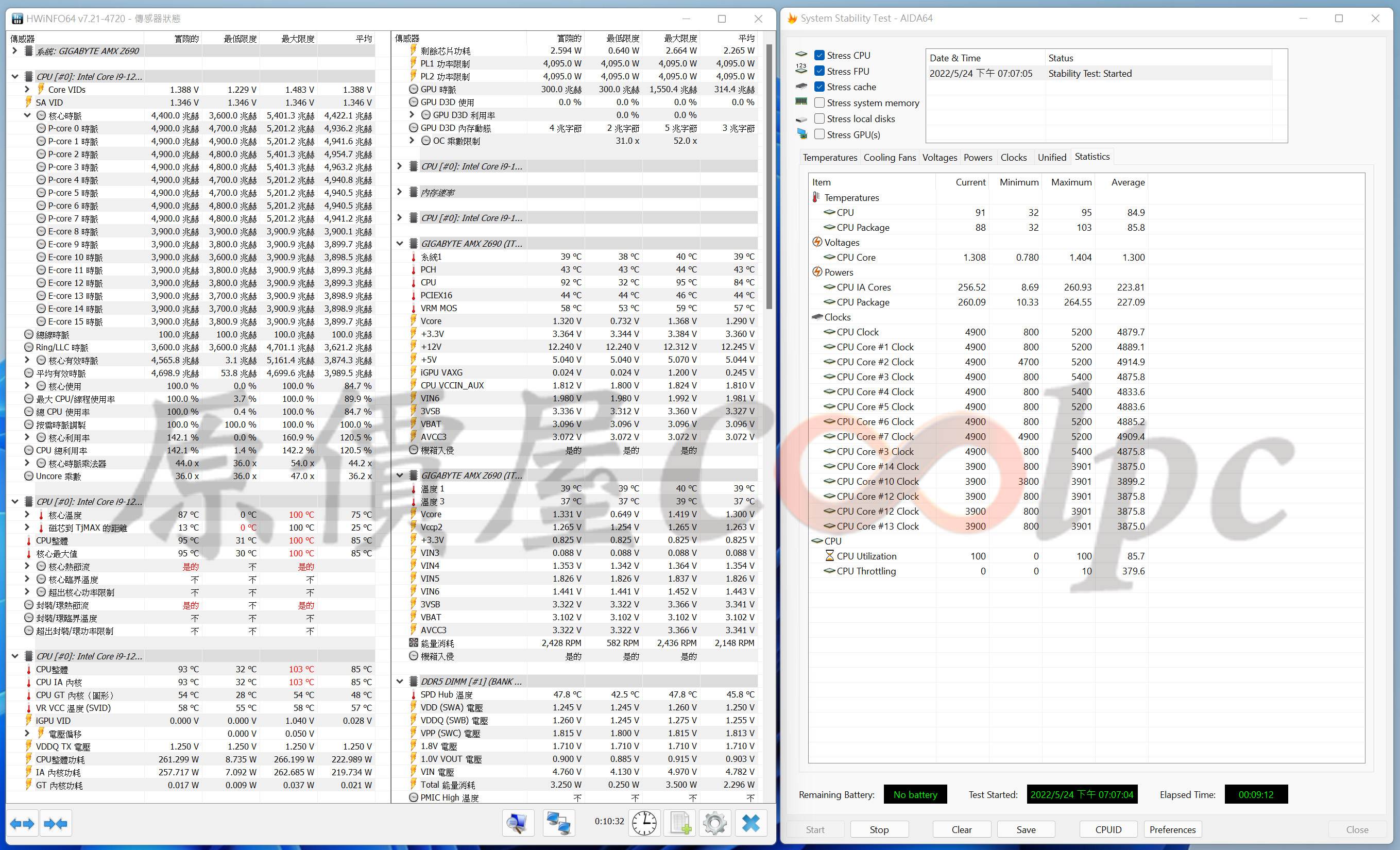This screenshot has height=850, width=1400.
Task: Open AIDA64 Preferences
Action: coord(1172,829)
